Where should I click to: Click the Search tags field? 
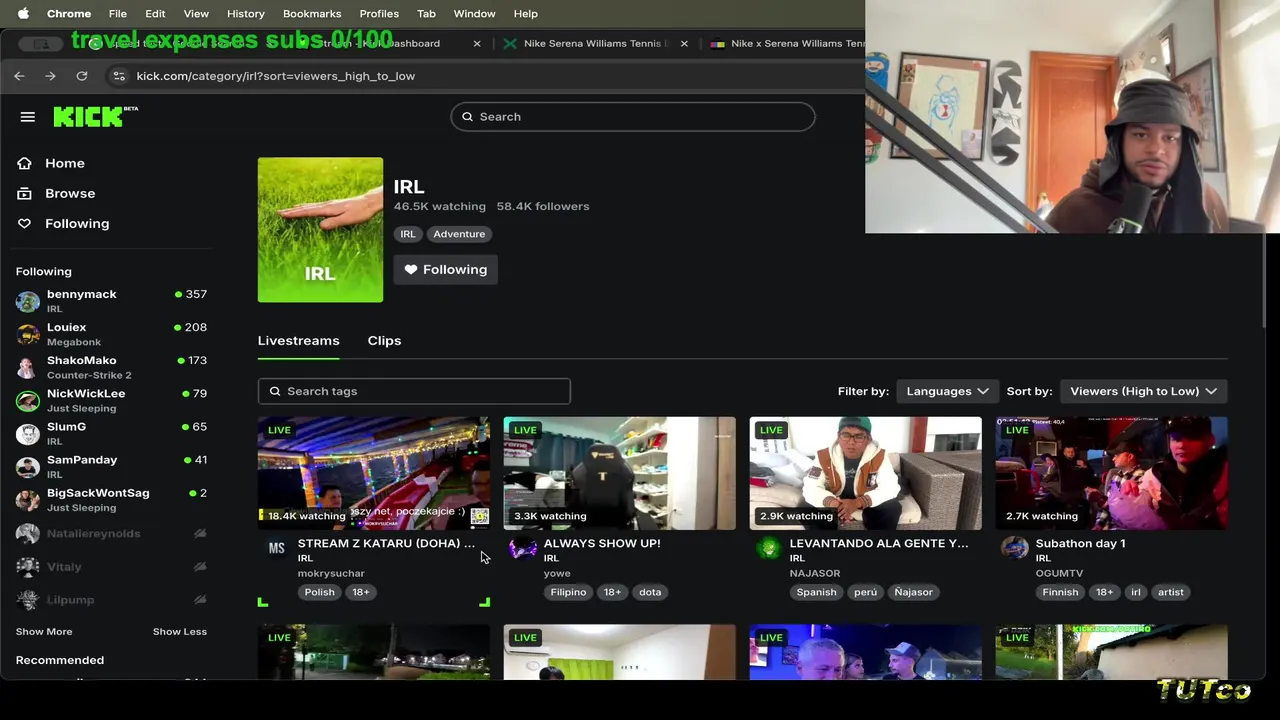coord(414,391)
